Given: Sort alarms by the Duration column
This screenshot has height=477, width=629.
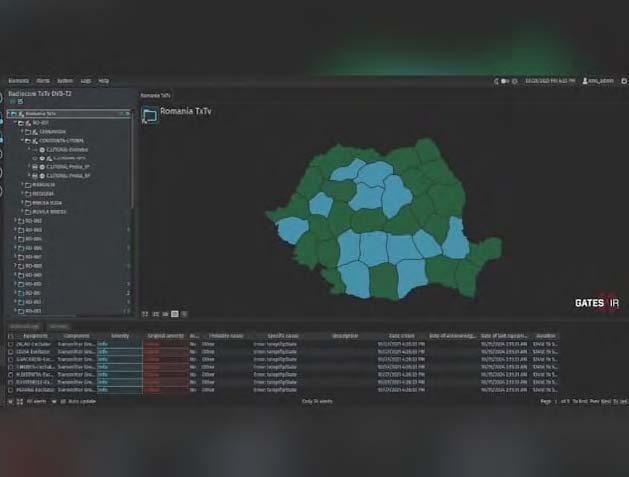Looking at the screenshot, I should point(546,336).
